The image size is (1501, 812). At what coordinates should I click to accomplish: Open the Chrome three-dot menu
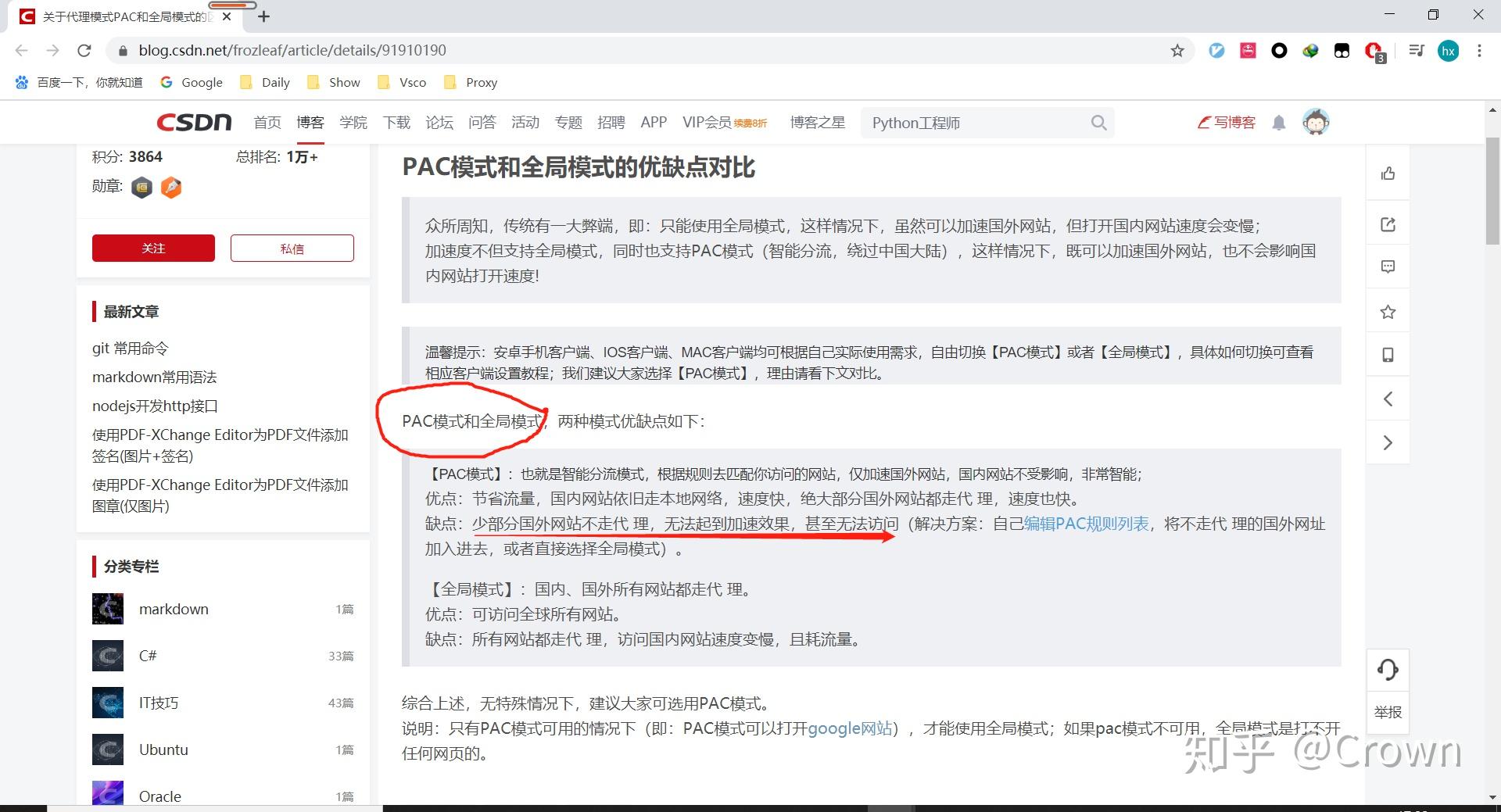click(x=1479, y=51)
